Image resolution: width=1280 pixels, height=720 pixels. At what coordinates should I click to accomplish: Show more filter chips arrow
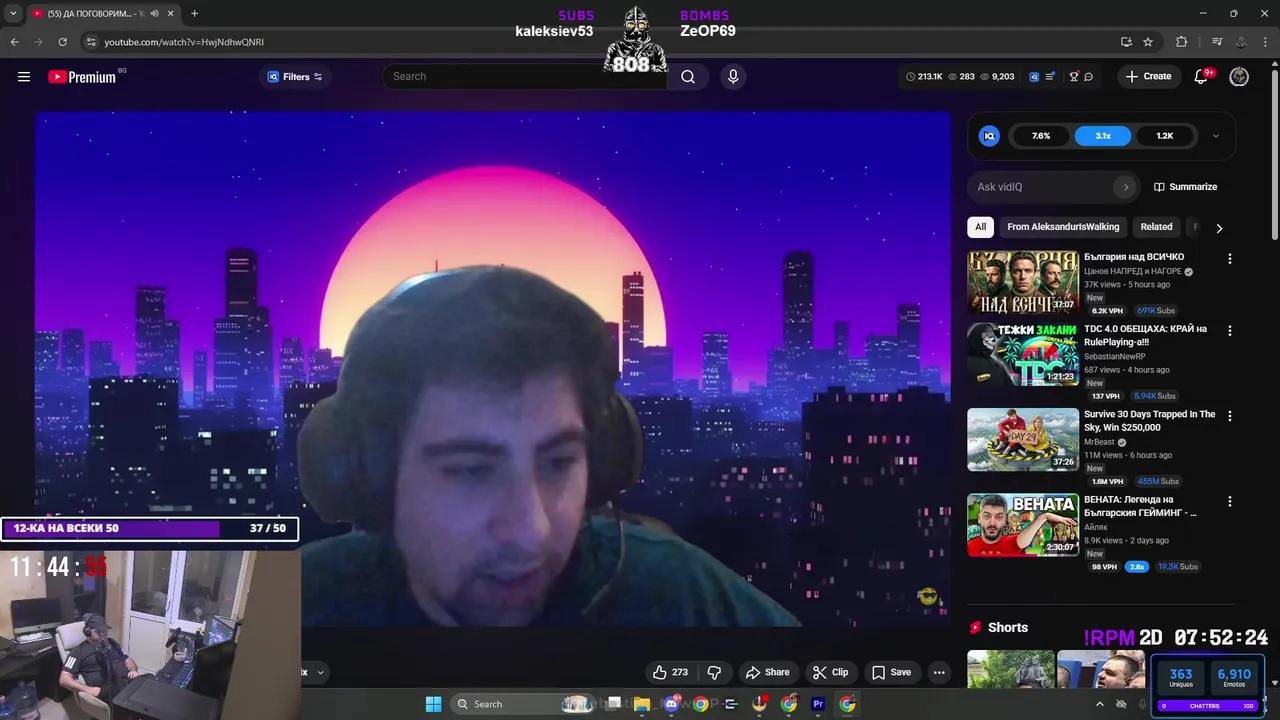(1218, 228)
